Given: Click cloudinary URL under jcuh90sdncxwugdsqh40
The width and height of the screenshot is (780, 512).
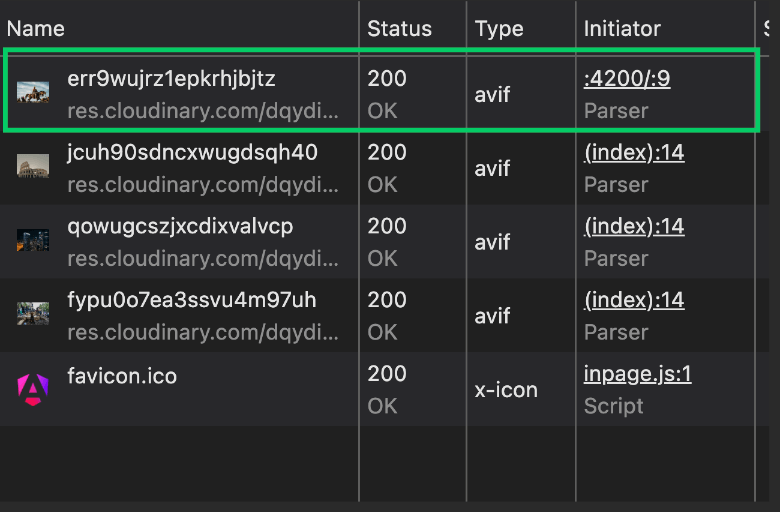Looking at the screenshot, I should tap(203, 185).
